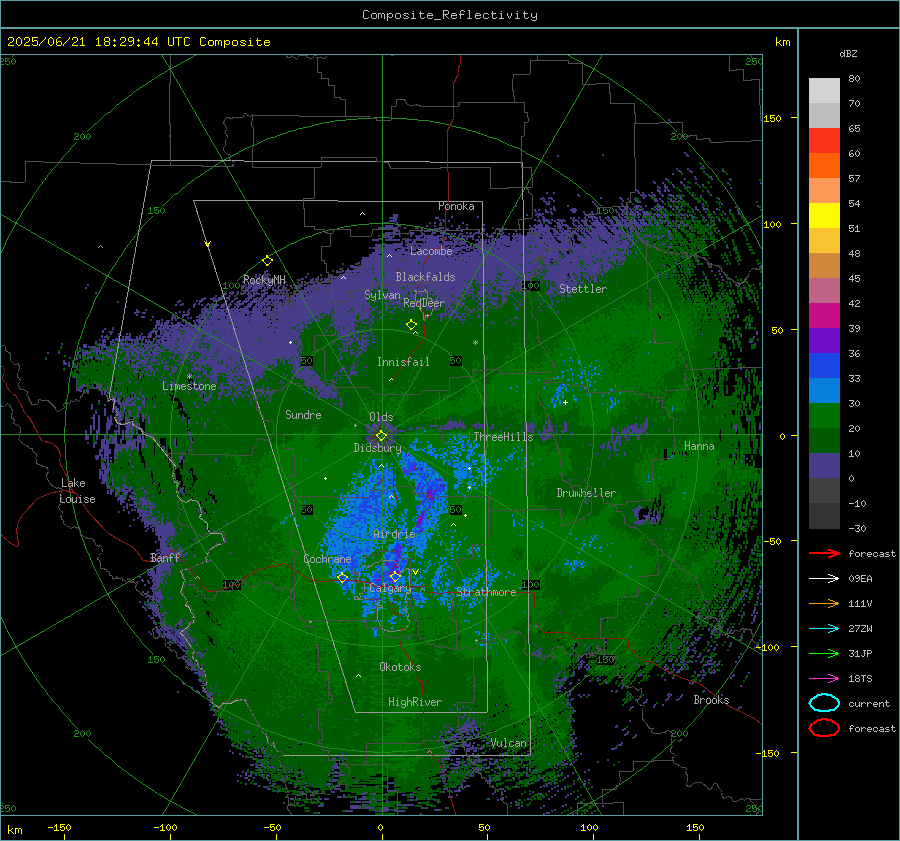This screenshot has width=900, height=841.
Task: Click the white 09EA arrow in legend
Action: [824, 579]
